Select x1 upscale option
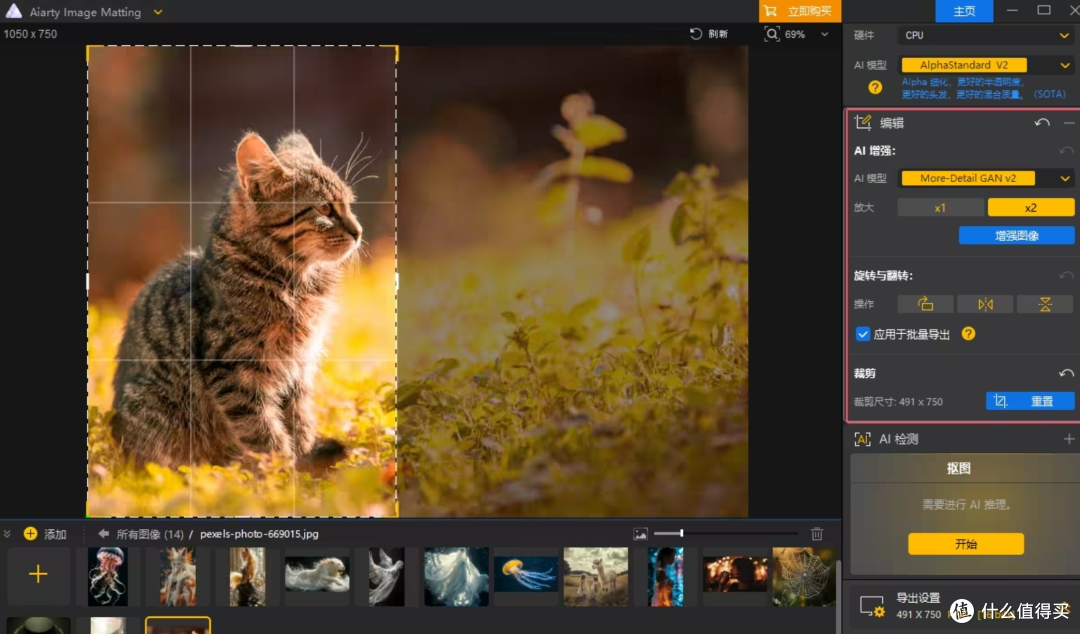 940,207
